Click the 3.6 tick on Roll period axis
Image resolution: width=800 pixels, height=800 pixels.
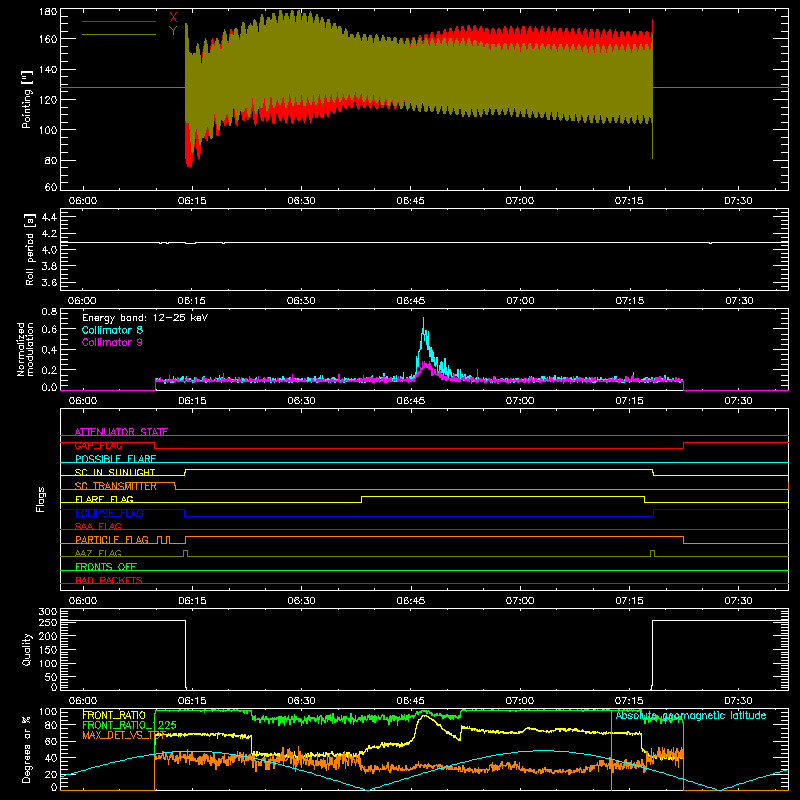pos(49,283)
